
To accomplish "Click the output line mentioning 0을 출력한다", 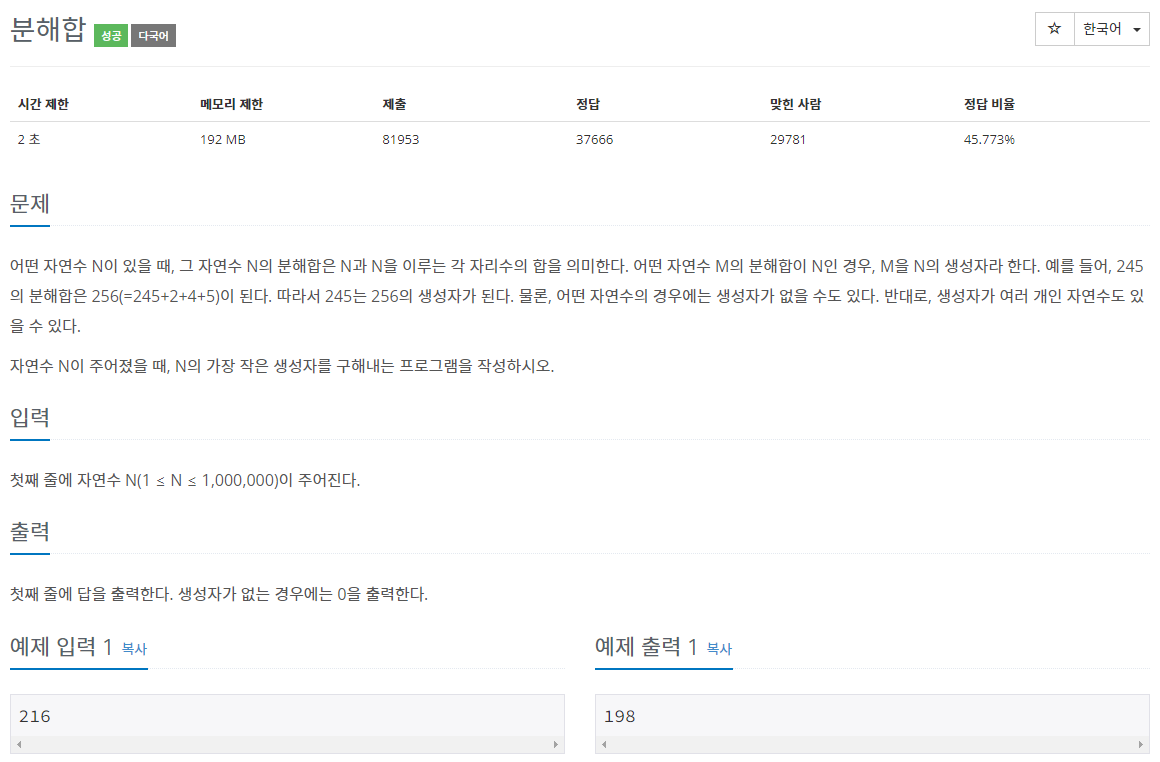I will pyautogui.click(x=219, y=594).
